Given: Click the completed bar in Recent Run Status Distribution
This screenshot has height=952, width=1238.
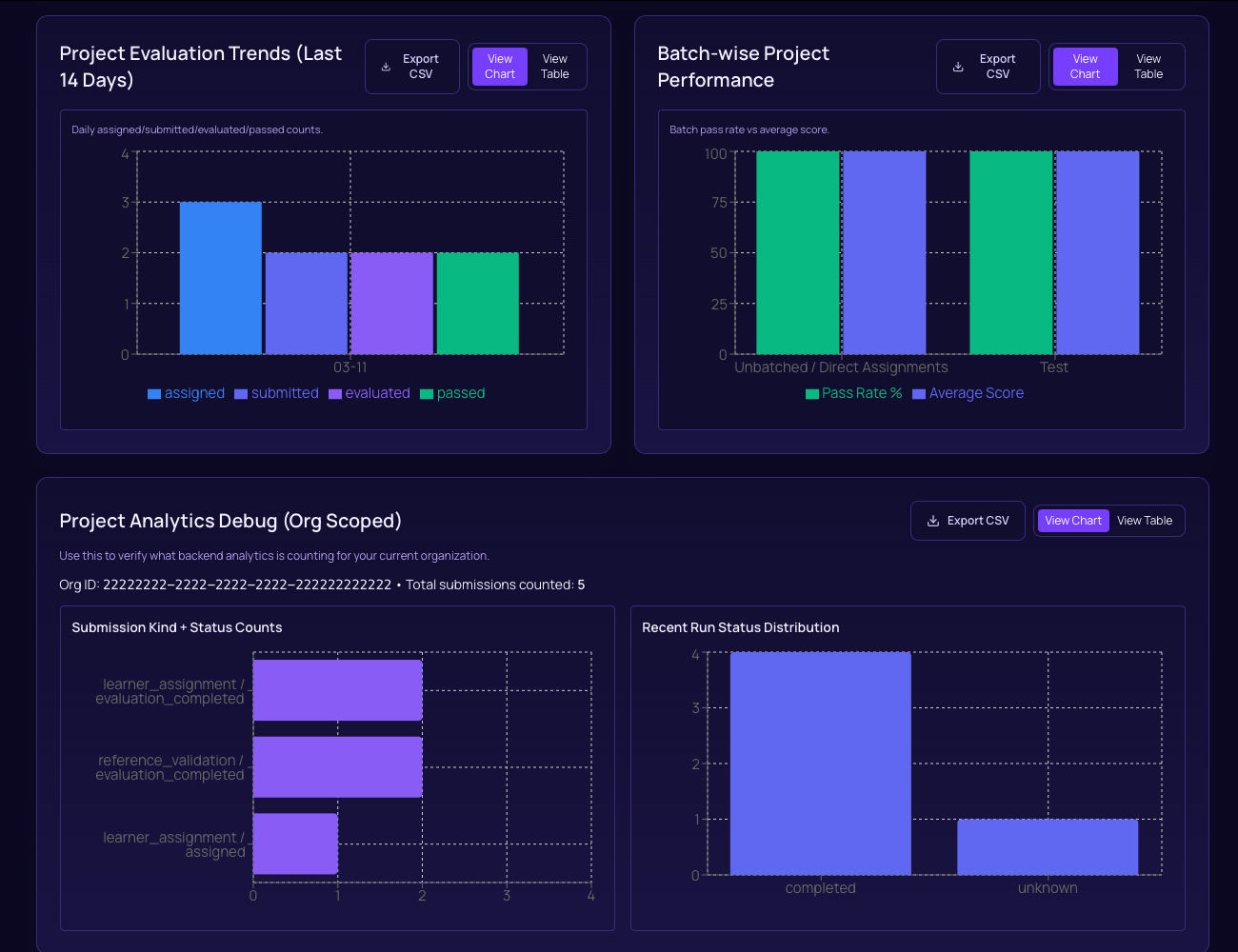Looking at the screenshot, I should point(820,762).
